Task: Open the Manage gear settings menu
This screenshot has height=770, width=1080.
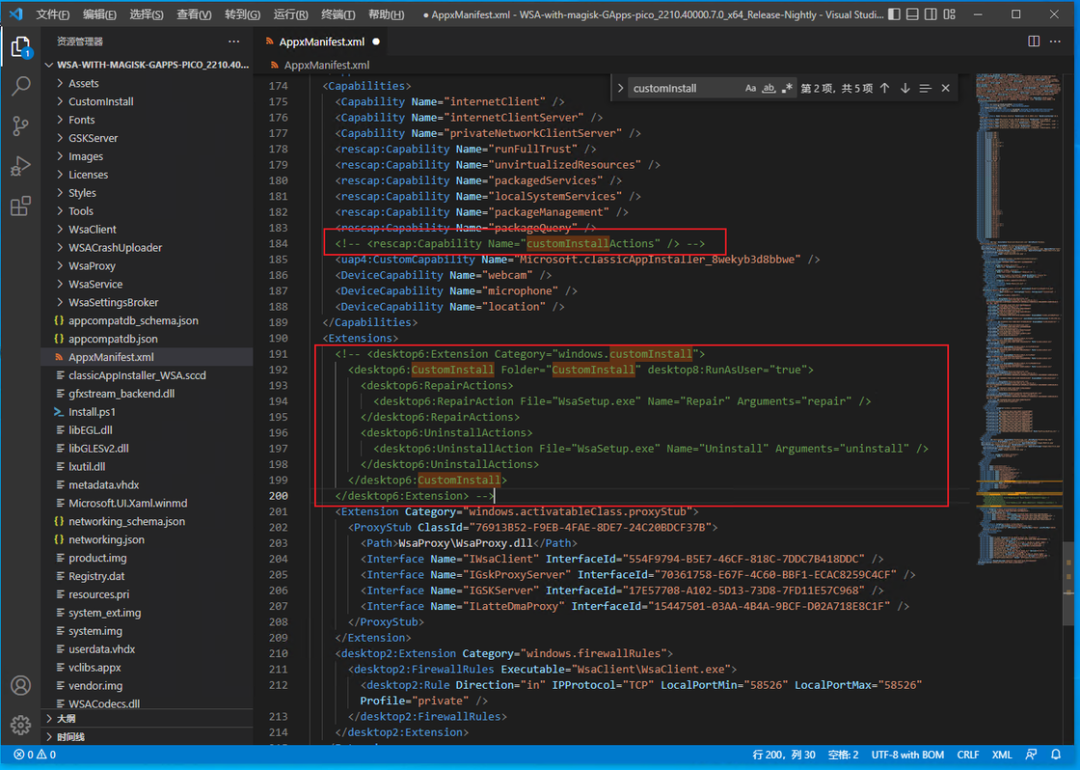Action: [20, 725]
